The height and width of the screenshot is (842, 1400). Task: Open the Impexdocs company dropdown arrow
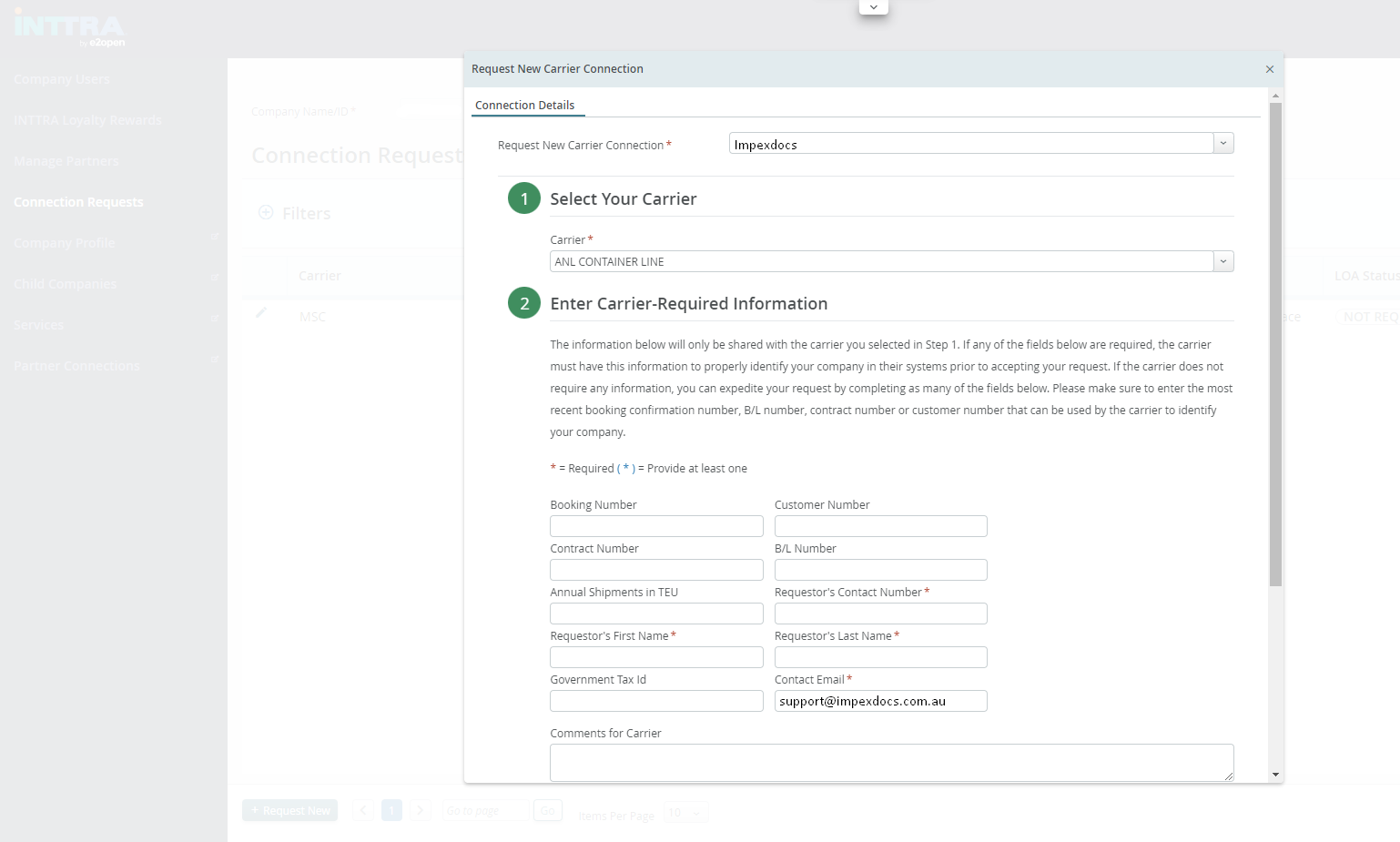click(1223, 143)
